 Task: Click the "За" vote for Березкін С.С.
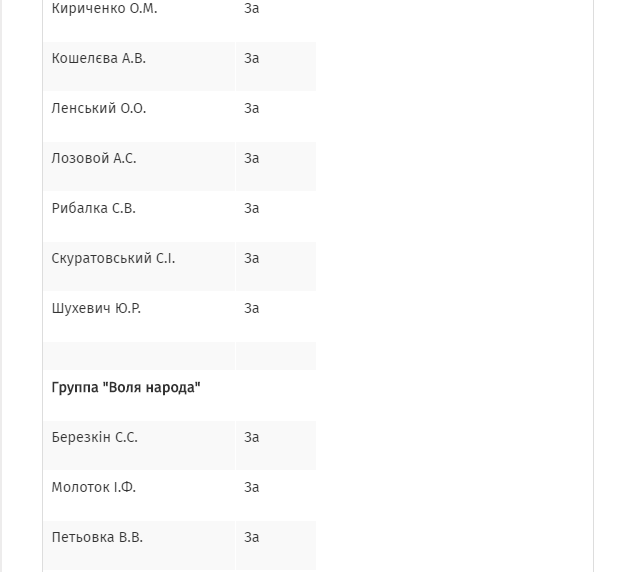(x=252, y=438)
